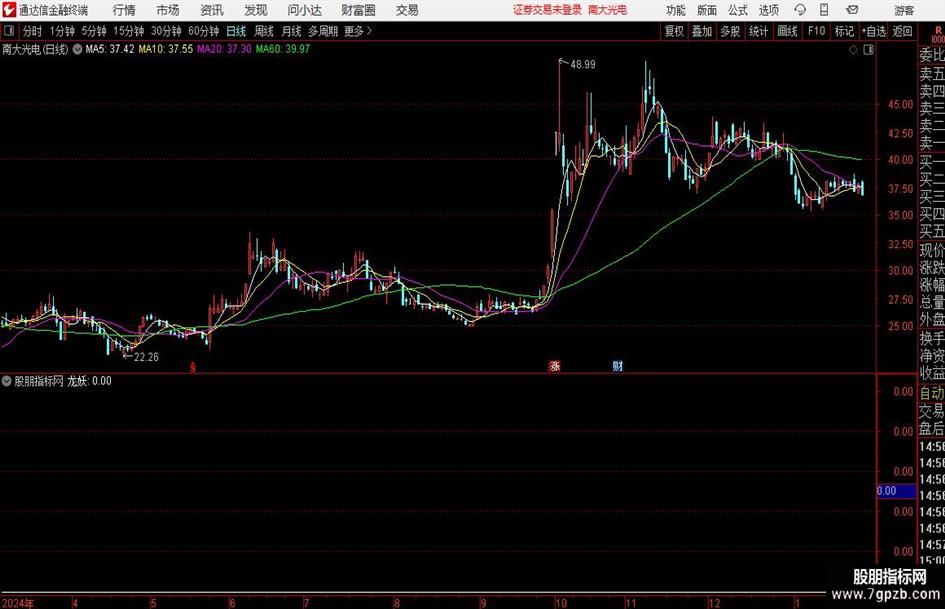Screen dimensions: 945x609
Task: Open the mobile phone icon
Action: 823,10
